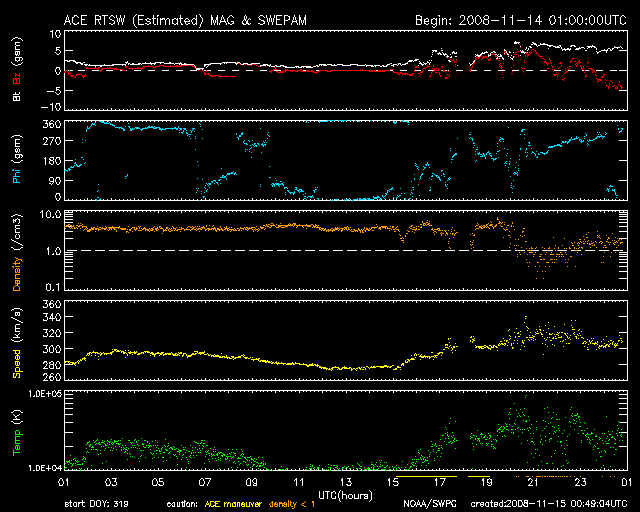Image resolution: width=640 pixels, height=512 pixels.
Task: Click the '11' hour label on time axis
Action: pos(299,483)
